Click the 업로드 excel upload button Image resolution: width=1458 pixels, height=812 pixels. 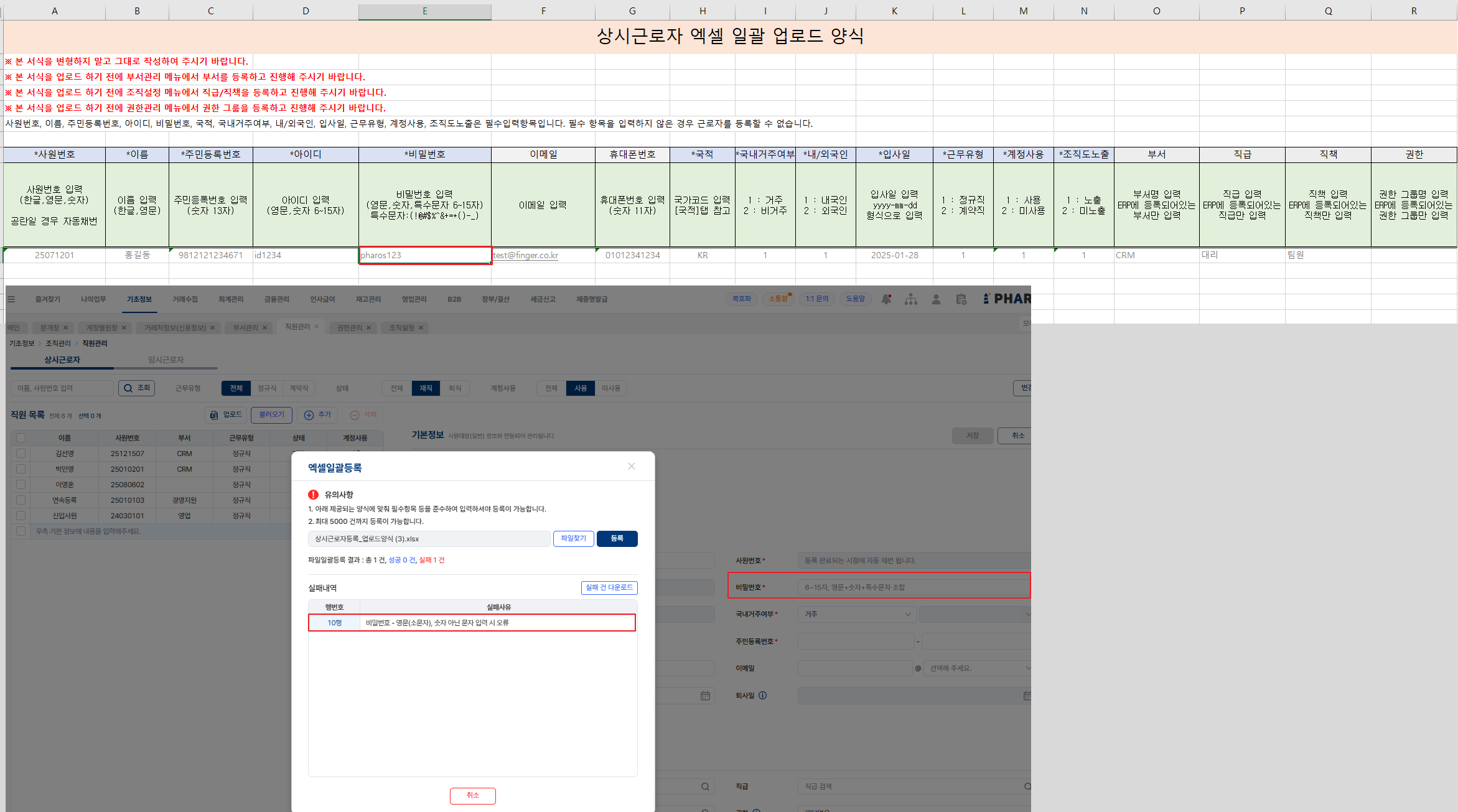[225, 415]
